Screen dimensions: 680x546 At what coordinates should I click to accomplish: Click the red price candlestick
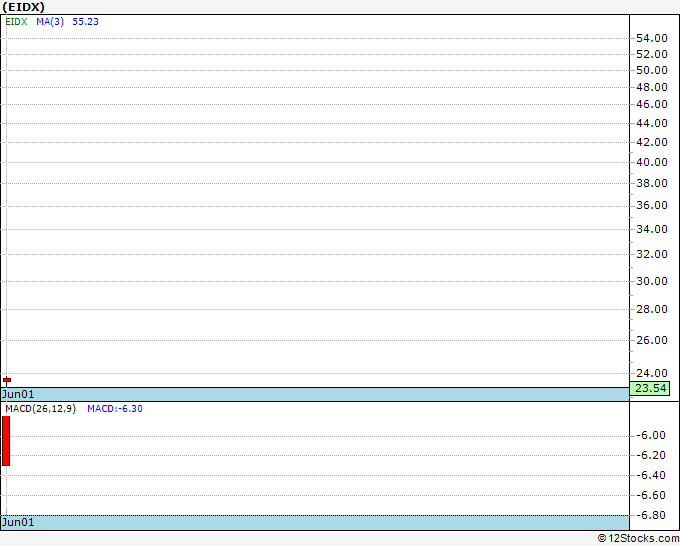[7, 381]
